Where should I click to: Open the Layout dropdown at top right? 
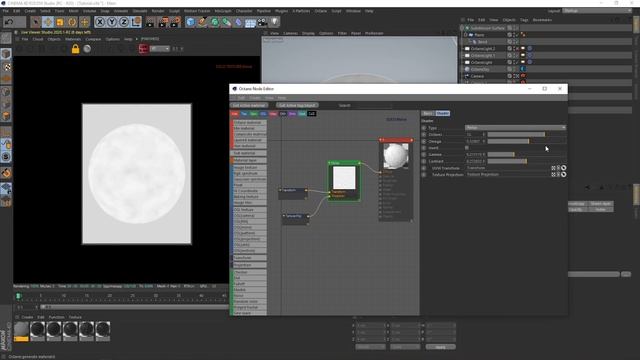597,11
